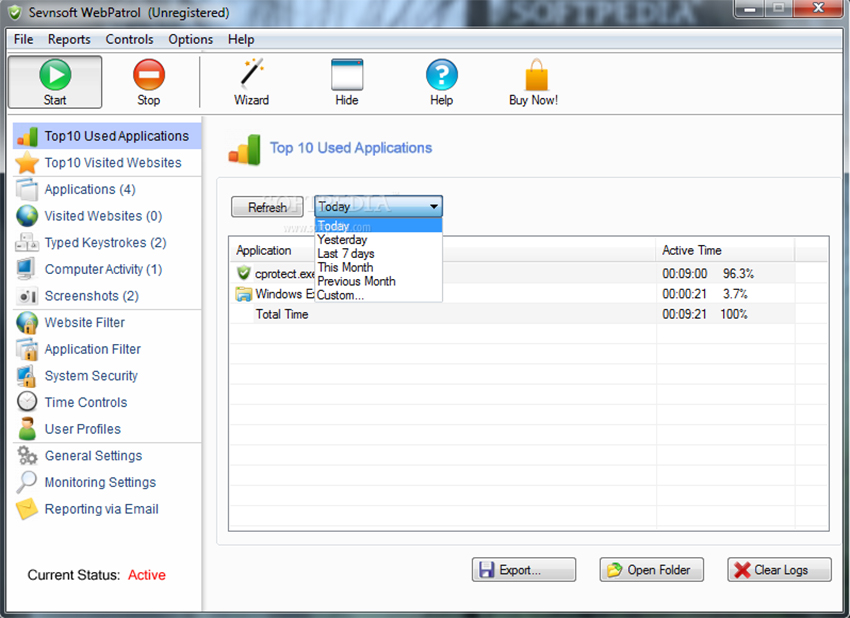Viewport: 850px width, 618px height.
Task: Open the Help menu in menu bar
Action: pos(241,40)
